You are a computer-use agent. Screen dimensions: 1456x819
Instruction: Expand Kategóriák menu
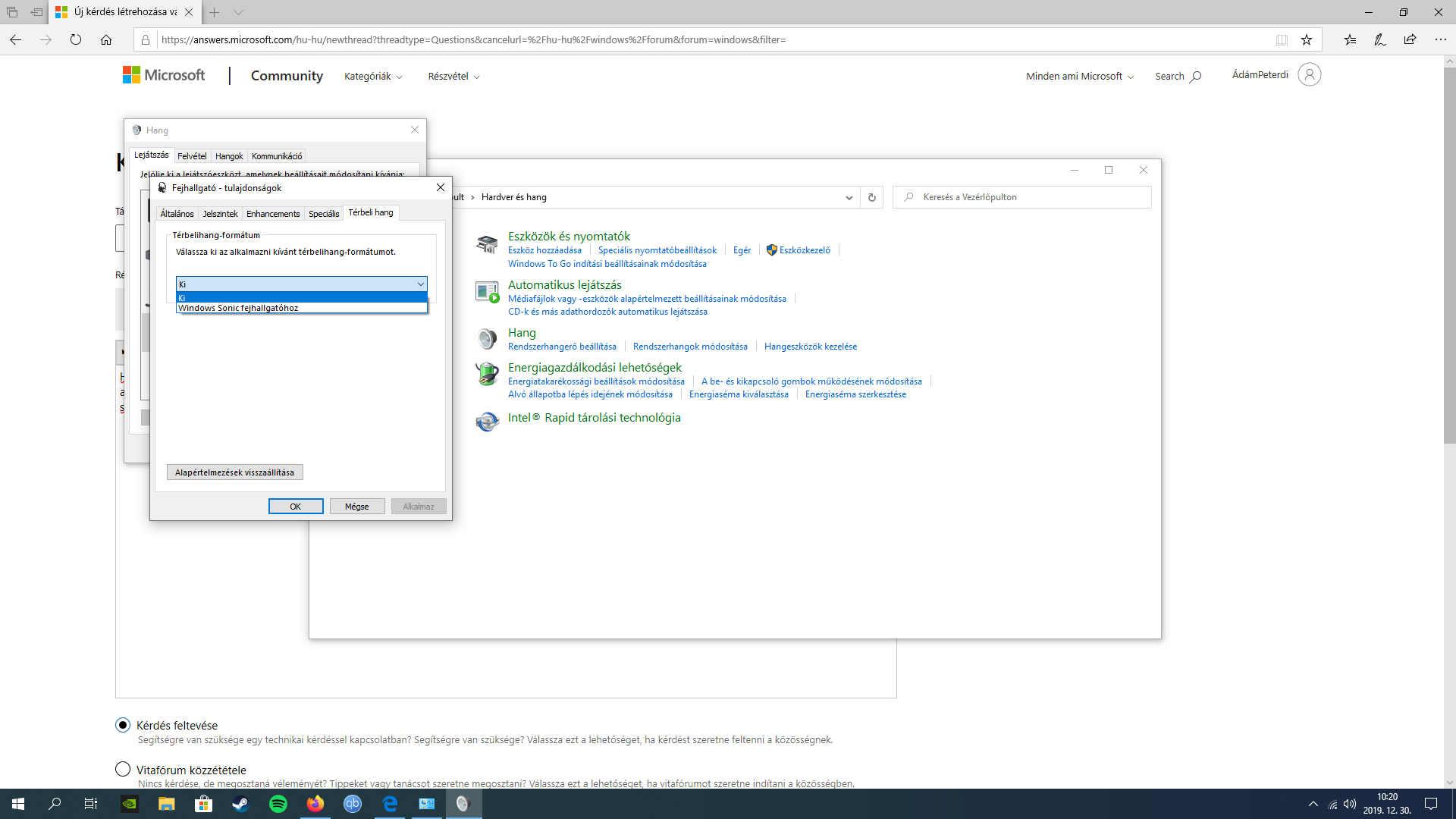click(373, 77)
